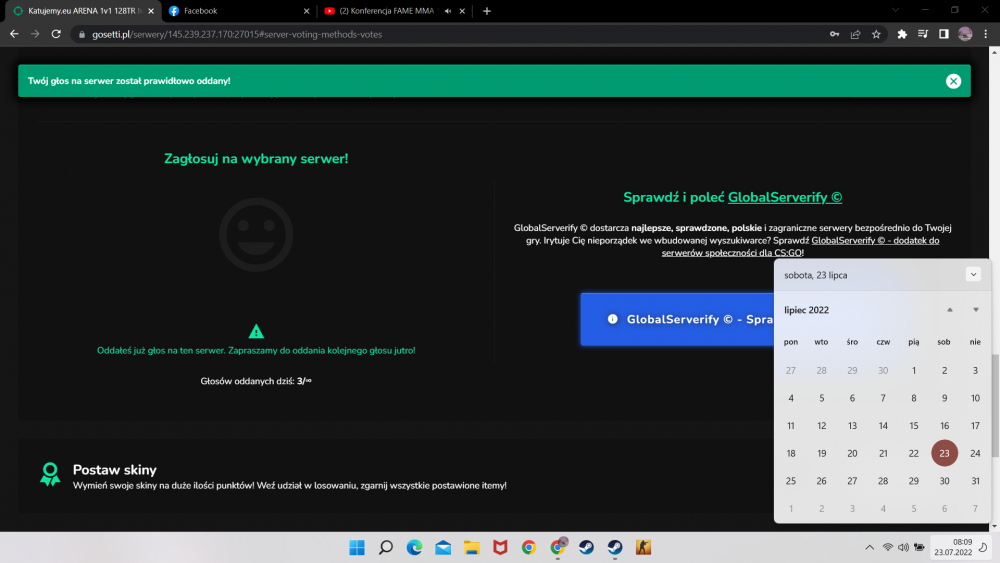
Task: Choose calendar day 19
Action: 821,453
